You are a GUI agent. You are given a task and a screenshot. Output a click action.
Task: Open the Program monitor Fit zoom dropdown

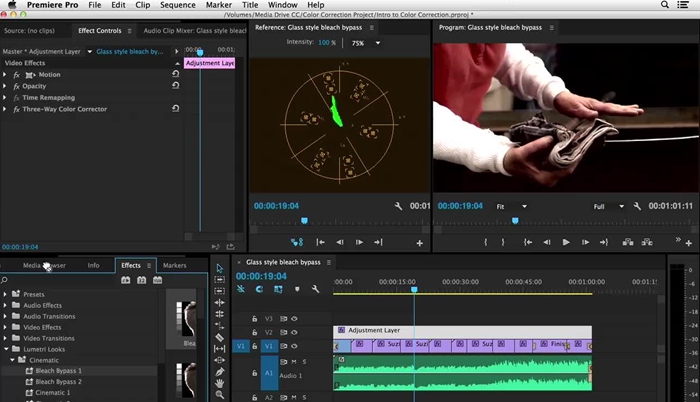pyautogui.click(x=510, y=206)
